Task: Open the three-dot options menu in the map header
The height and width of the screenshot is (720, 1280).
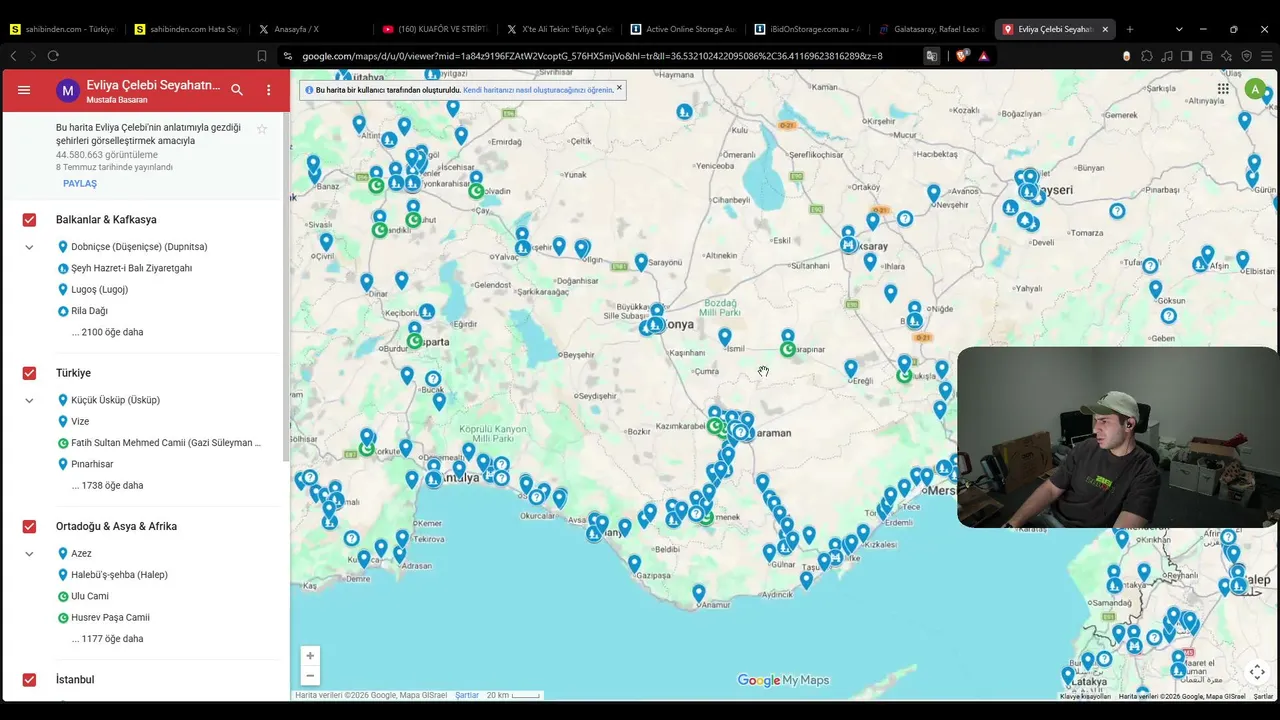Action: 268,90
